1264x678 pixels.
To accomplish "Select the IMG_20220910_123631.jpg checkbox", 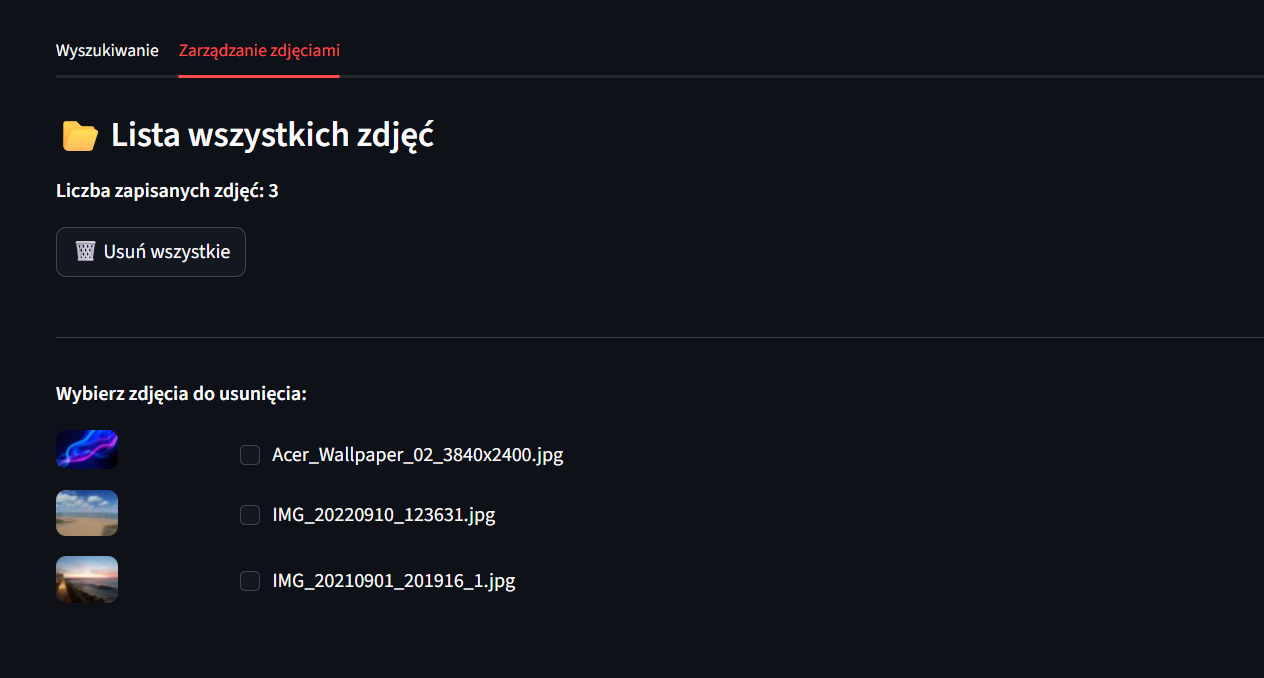I will [250, 516].
